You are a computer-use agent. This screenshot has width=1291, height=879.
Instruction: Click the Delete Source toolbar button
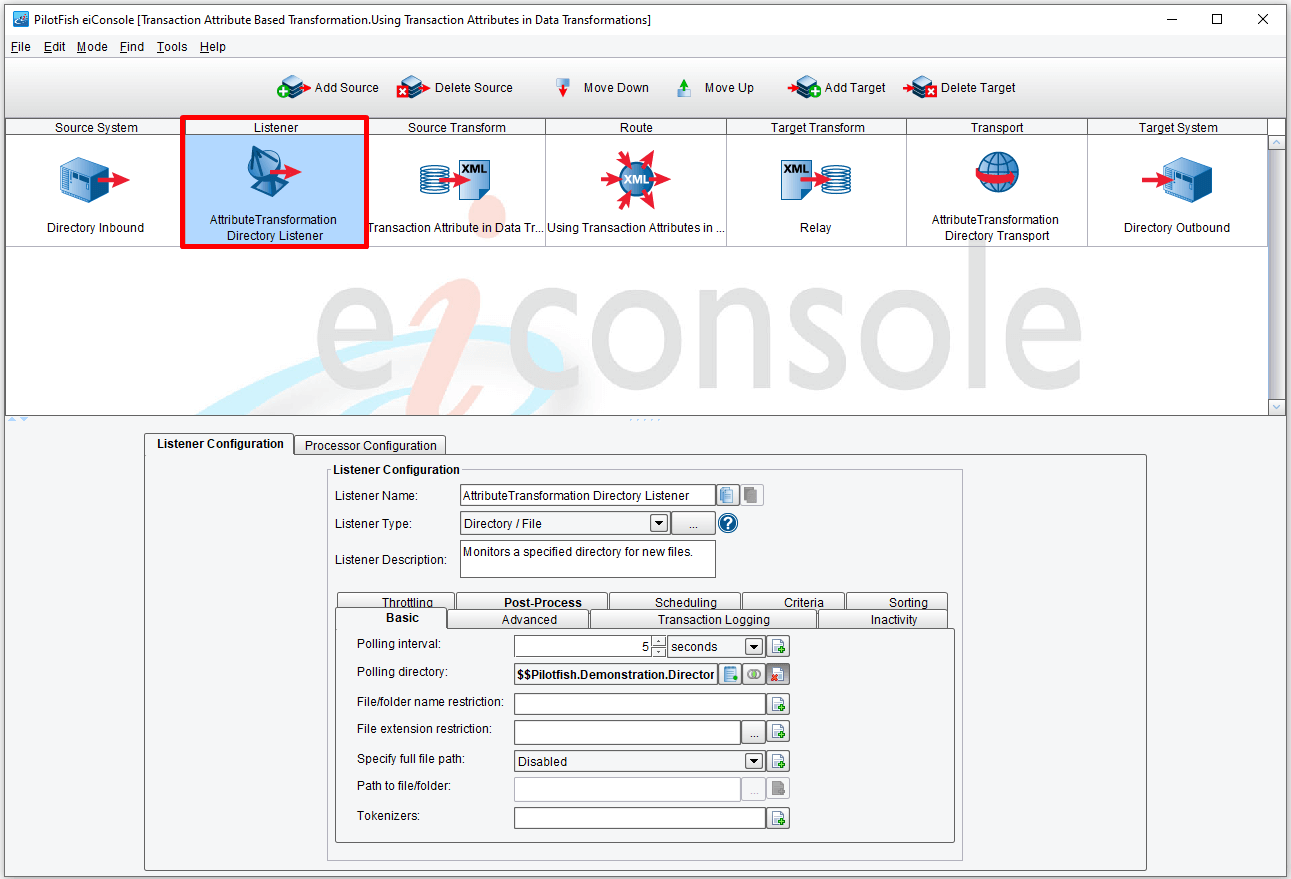pyautogui.click(x=455, y=88)
